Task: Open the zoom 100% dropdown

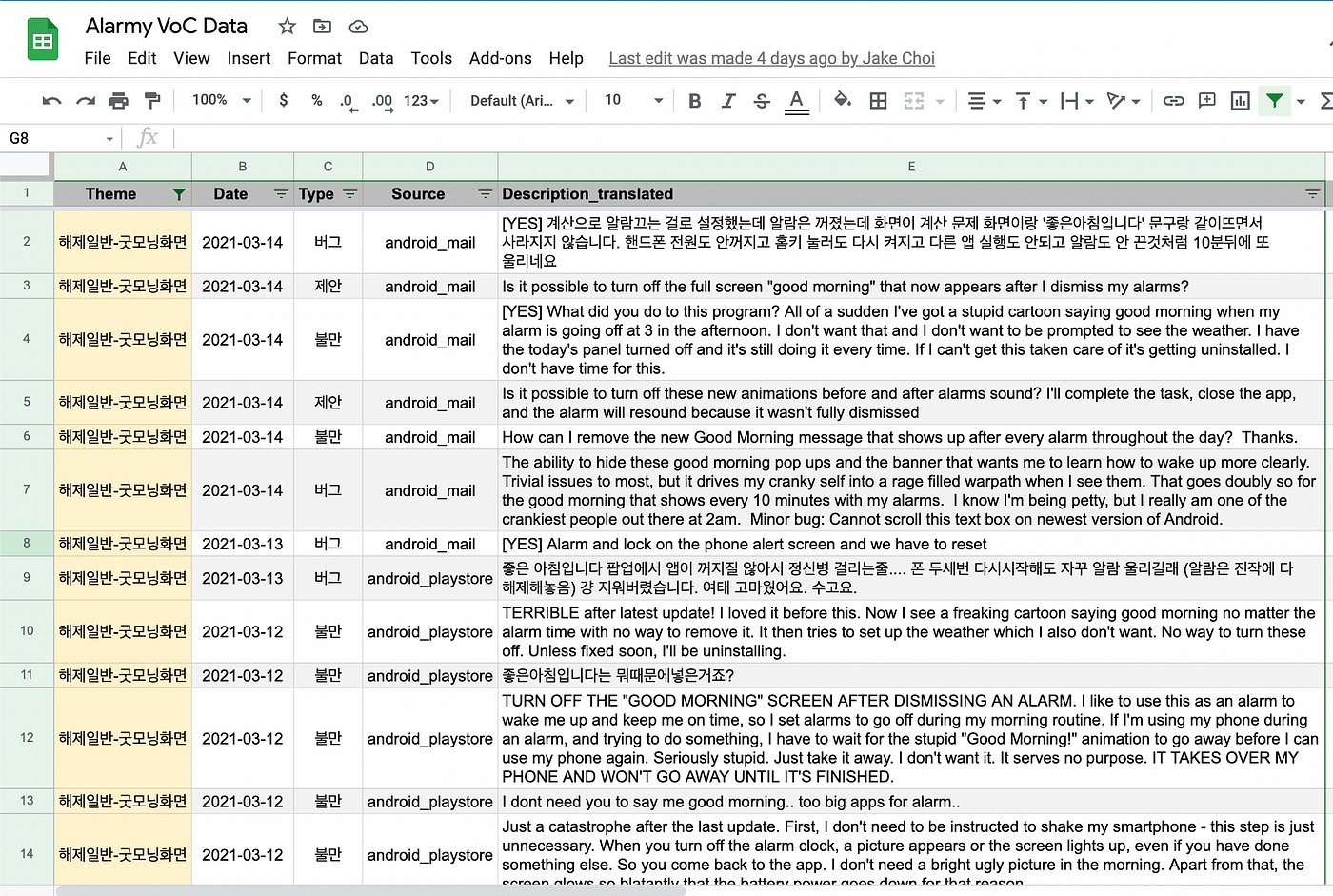Action: [x=222, y=100]
